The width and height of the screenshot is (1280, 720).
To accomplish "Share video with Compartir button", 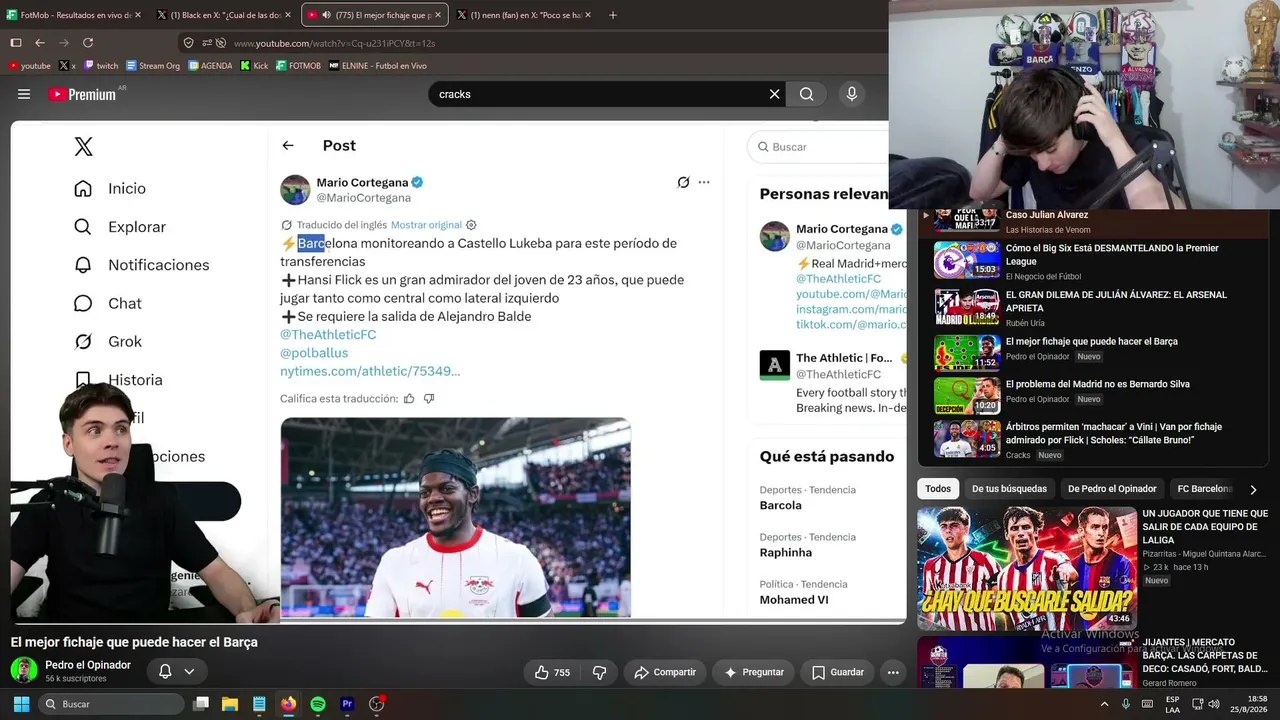I will click(x=665, y=672).
